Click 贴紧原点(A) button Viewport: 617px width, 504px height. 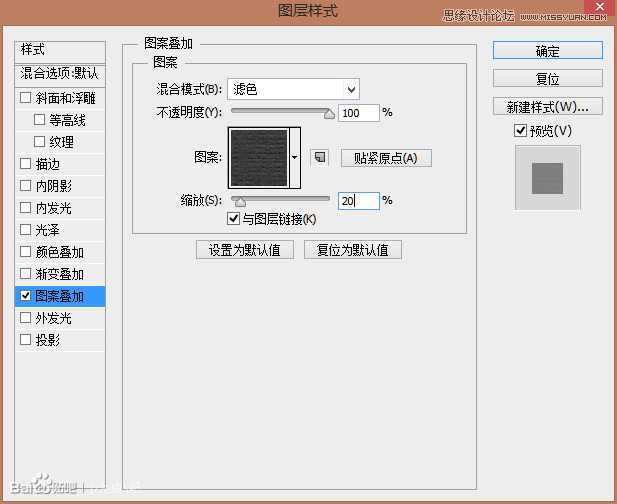tap(386, 158)
